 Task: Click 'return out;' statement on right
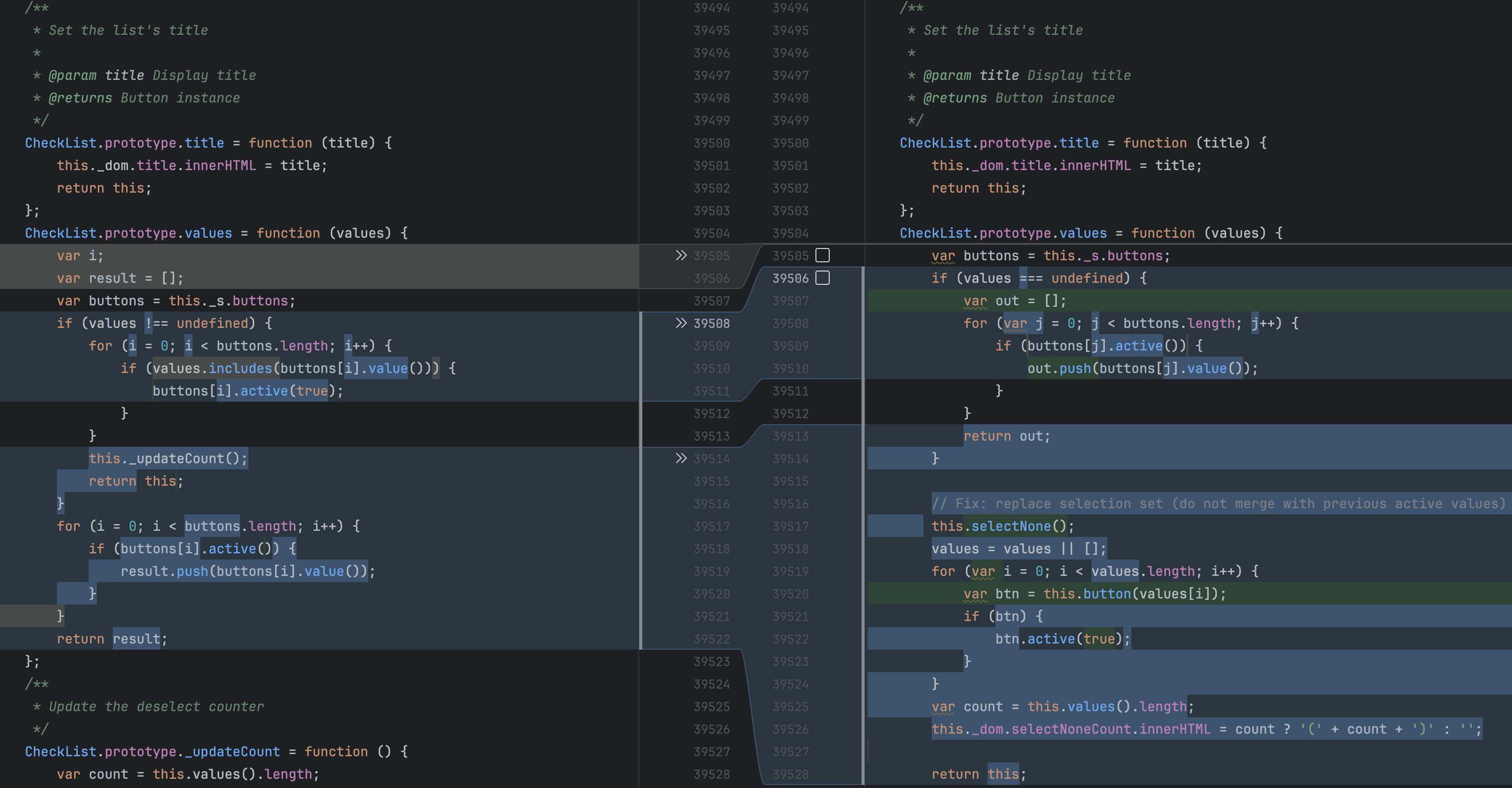coord(1006,436)
